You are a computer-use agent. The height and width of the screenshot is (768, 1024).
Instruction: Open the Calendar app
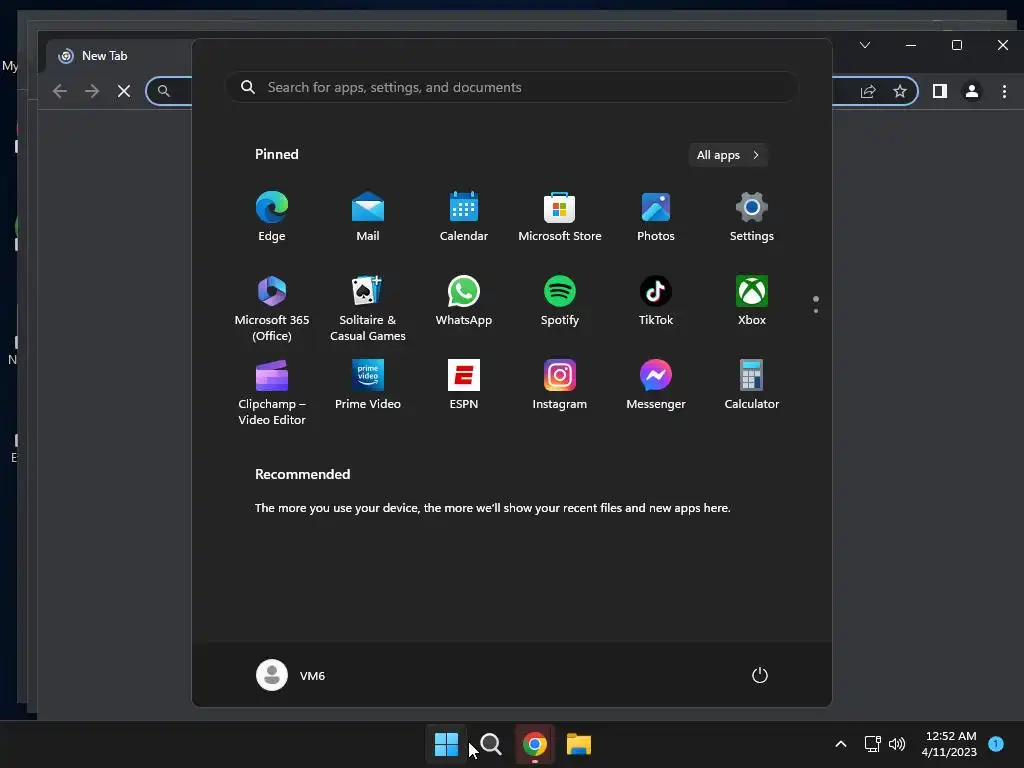(x=464, y=217)
